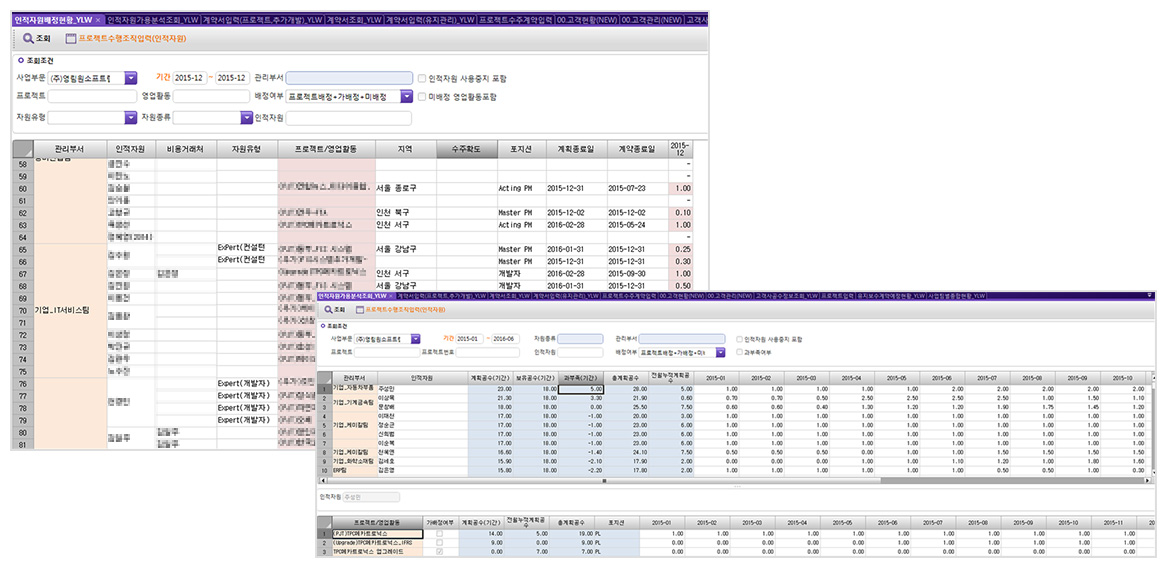Switch to 유지보수계약예정현황_YLW tab in the front window

click(x=889, y=296)
